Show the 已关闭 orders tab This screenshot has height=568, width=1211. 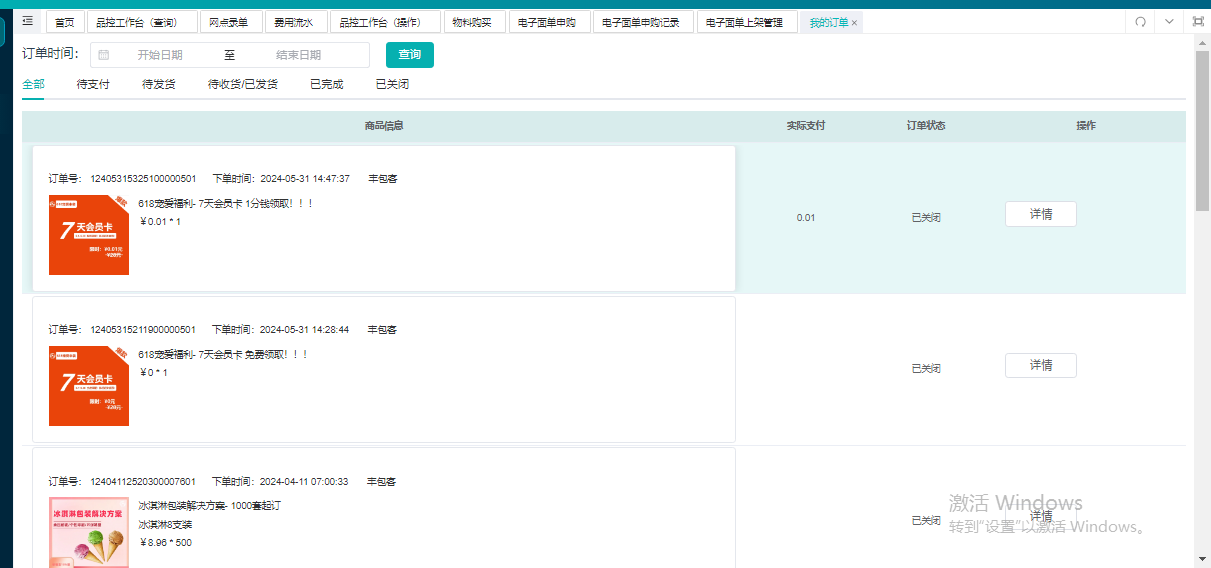point(392,84)
